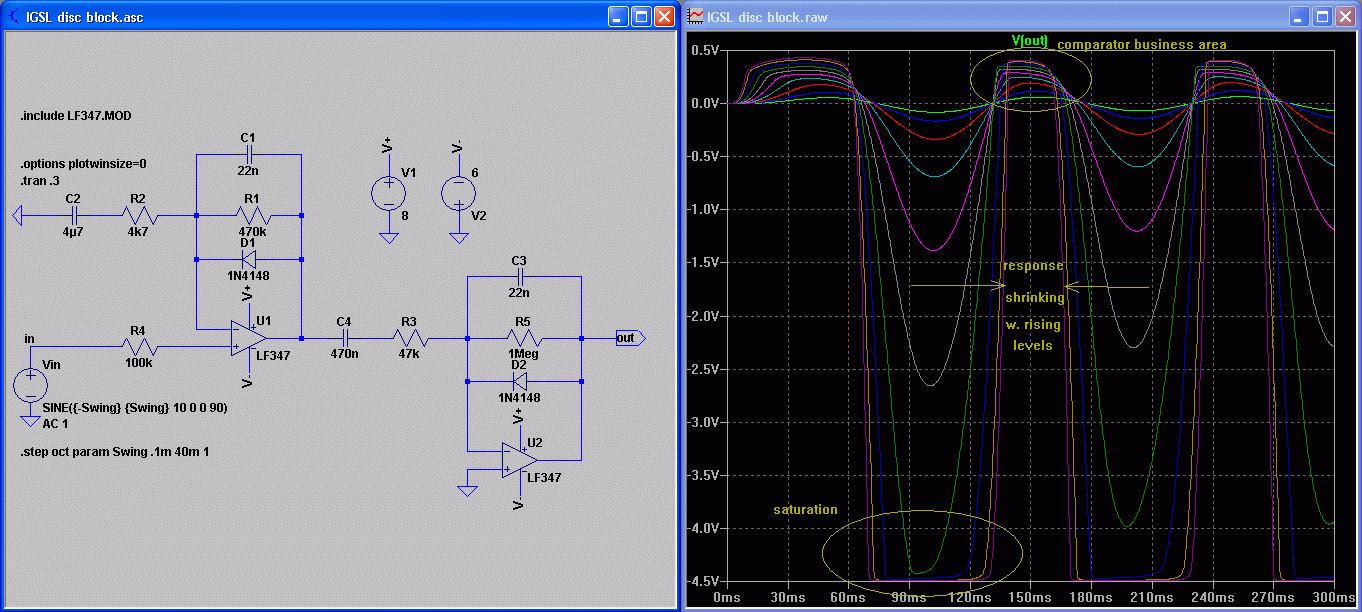Select the C4 470n capacitor

343,338
